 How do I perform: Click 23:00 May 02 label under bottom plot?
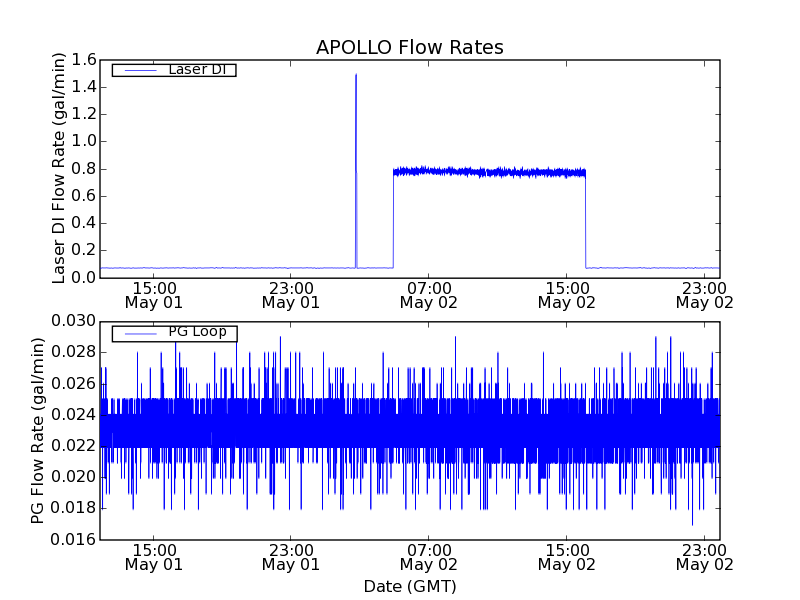704,556
